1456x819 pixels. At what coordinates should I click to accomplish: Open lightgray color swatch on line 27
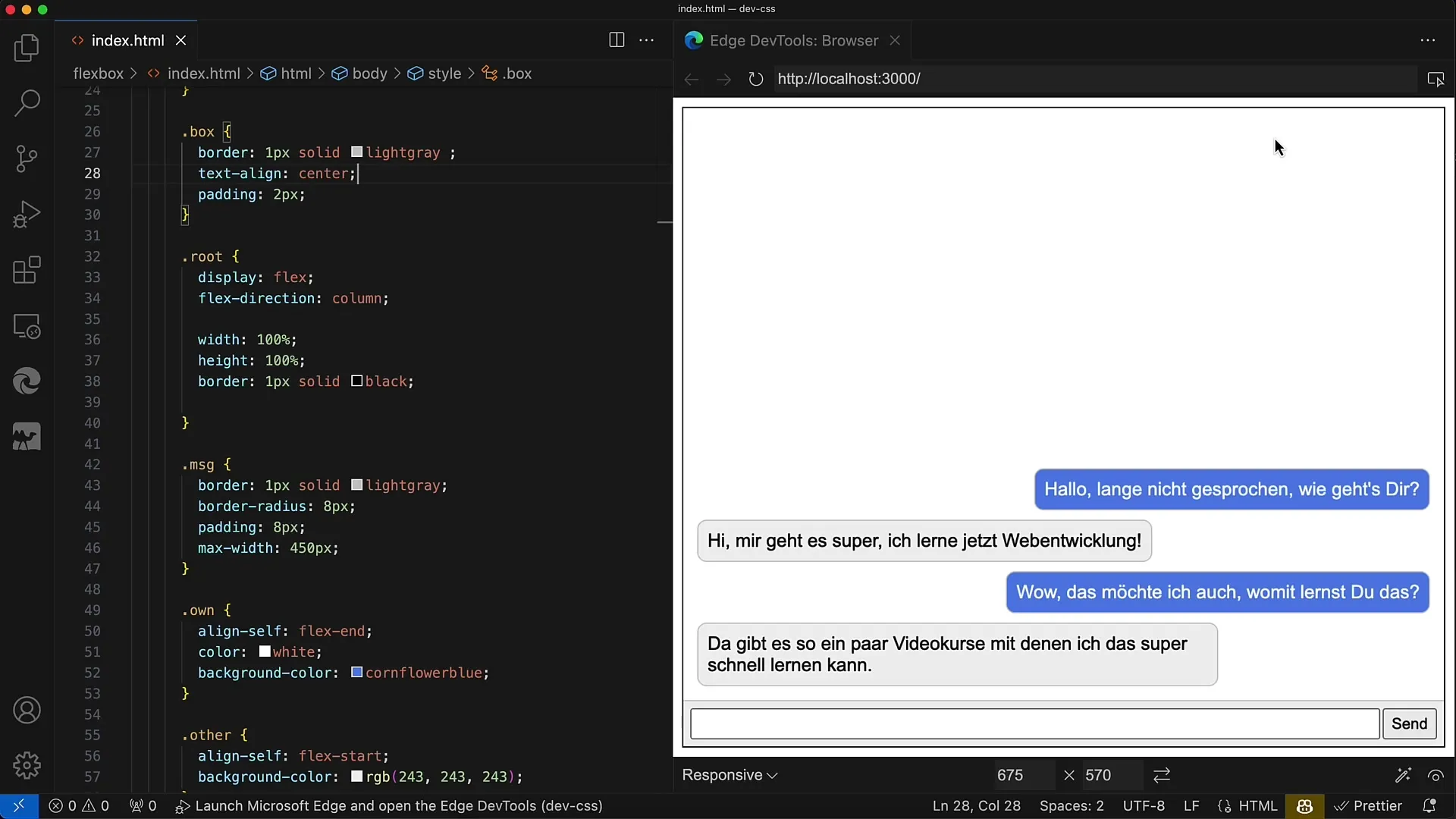[356, 152]
